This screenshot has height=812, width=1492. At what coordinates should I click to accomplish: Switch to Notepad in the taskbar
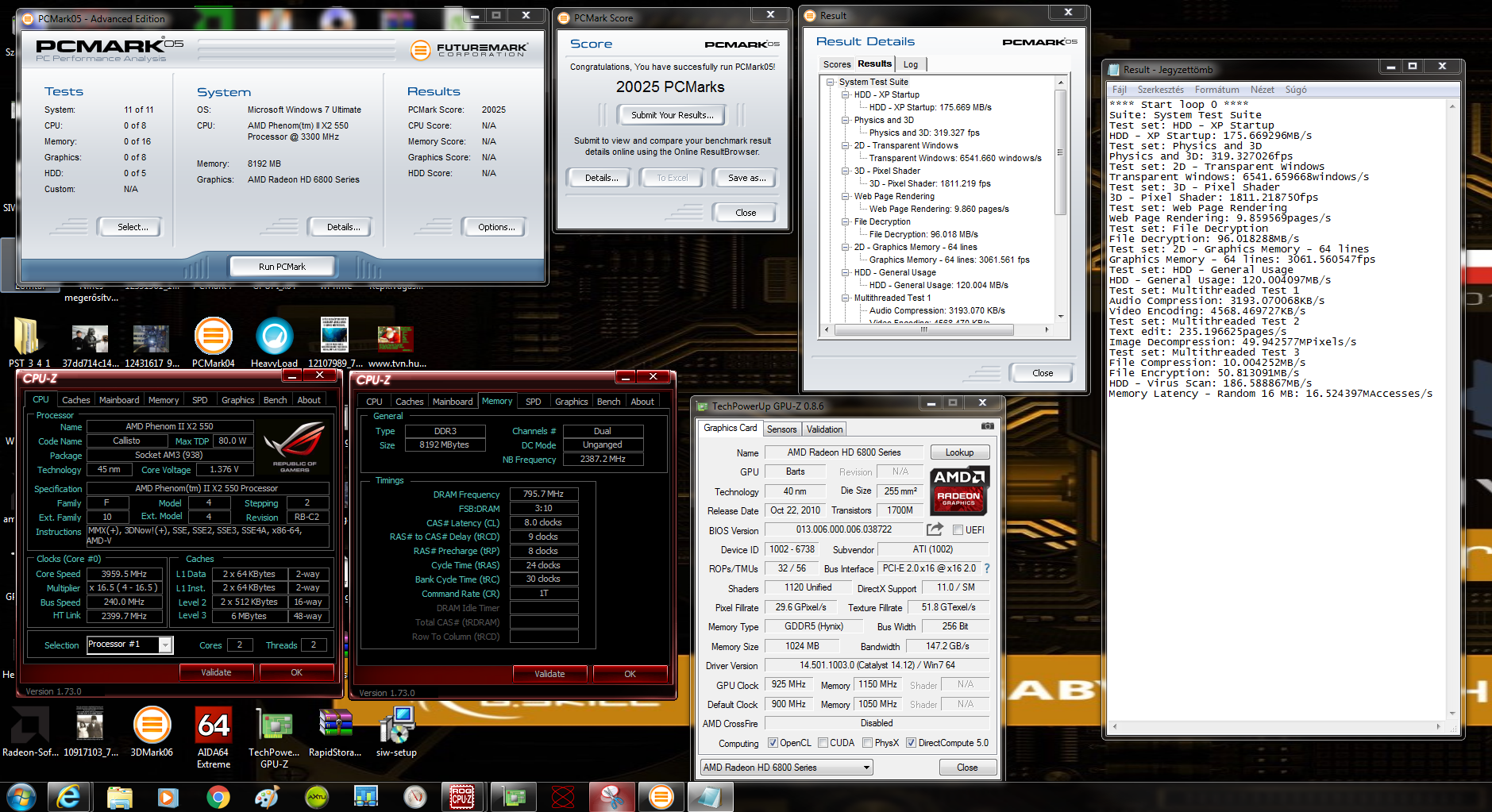point(711,796)
